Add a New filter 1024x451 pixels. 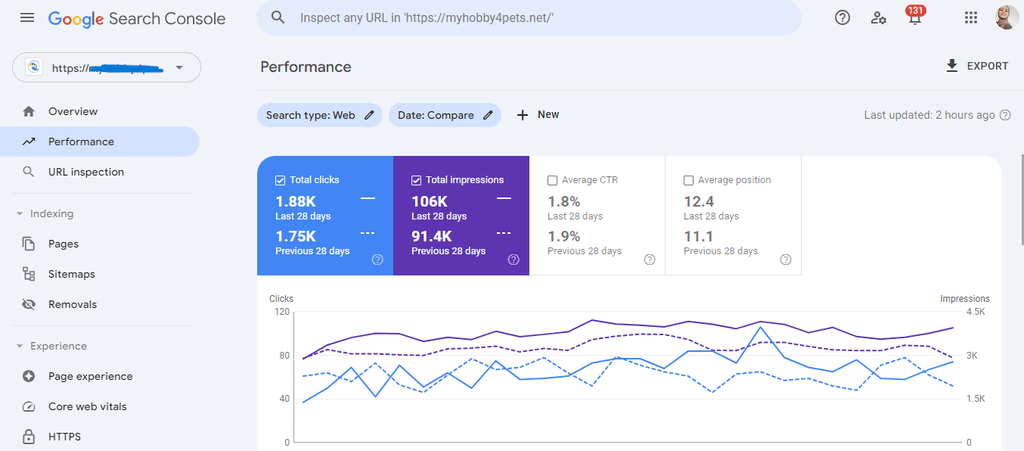point(538,115)
